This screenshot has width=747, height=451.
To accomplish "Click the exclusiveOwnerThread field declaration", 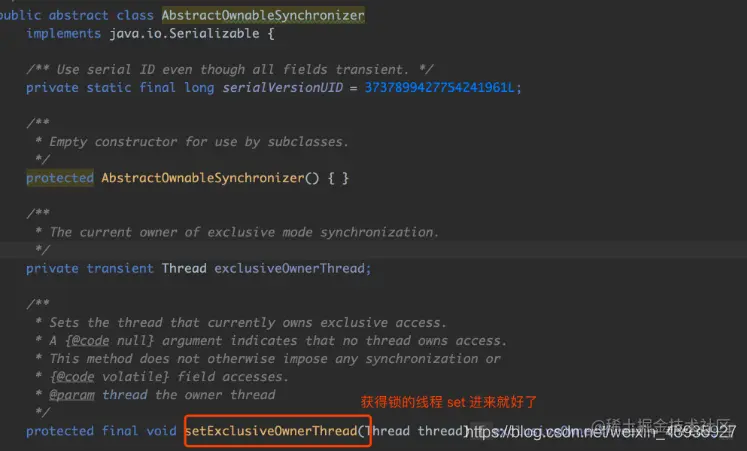I will tap(289, 269).
